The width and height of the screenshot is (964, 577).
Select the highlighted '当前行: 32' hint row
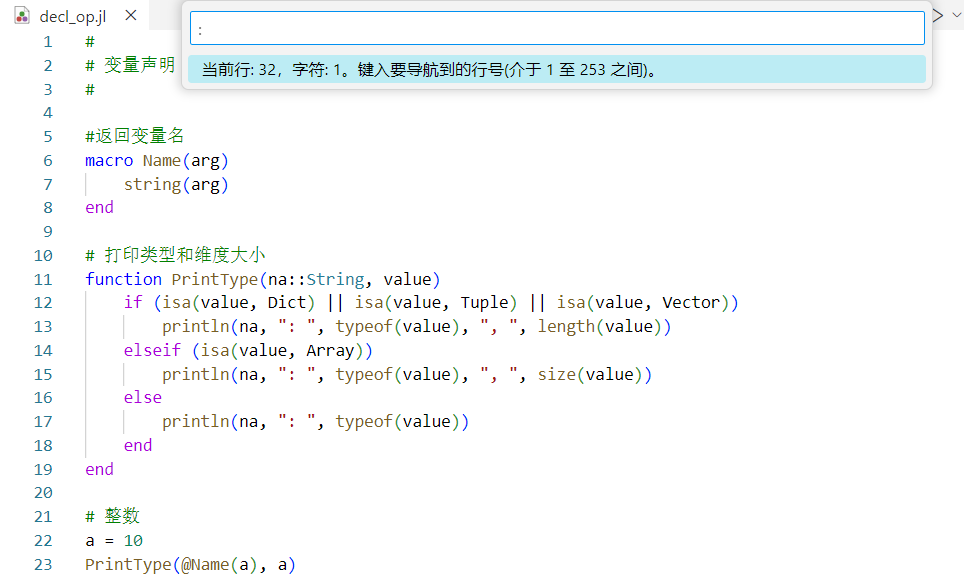(x=557, y=70)
